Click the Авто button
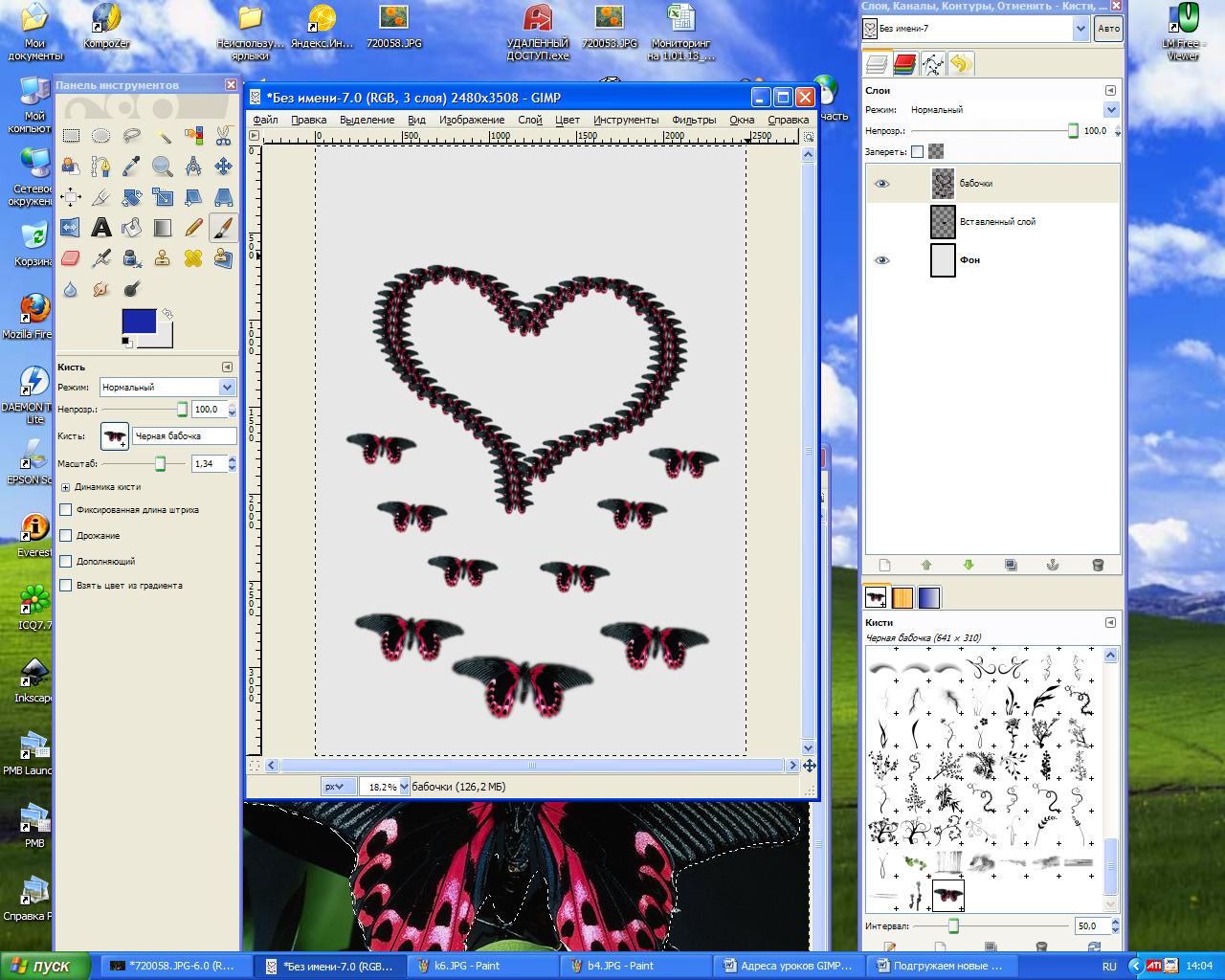This screenshot has height=980, width=1225. [x=1108, y=29]
